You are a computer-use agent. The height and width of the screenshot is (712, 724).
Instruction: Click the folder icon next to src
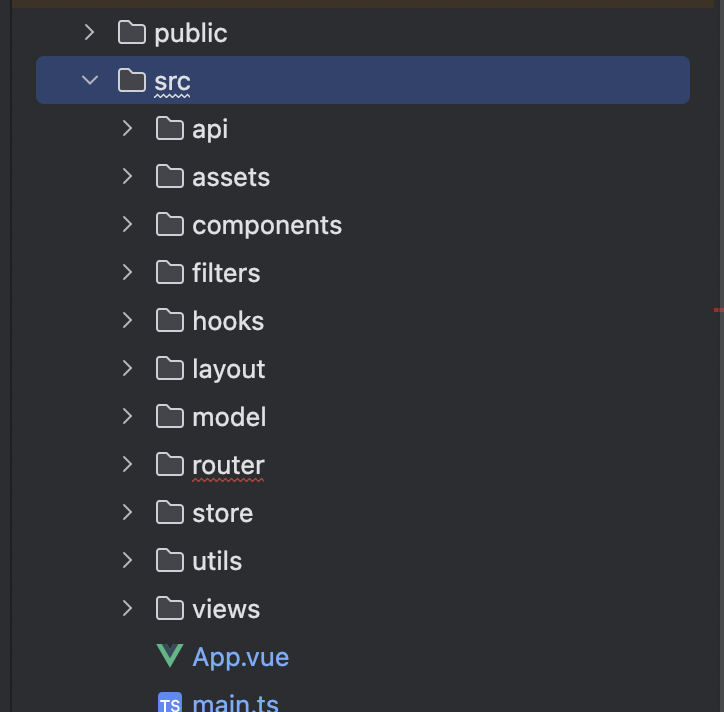[x=132, y=80]
